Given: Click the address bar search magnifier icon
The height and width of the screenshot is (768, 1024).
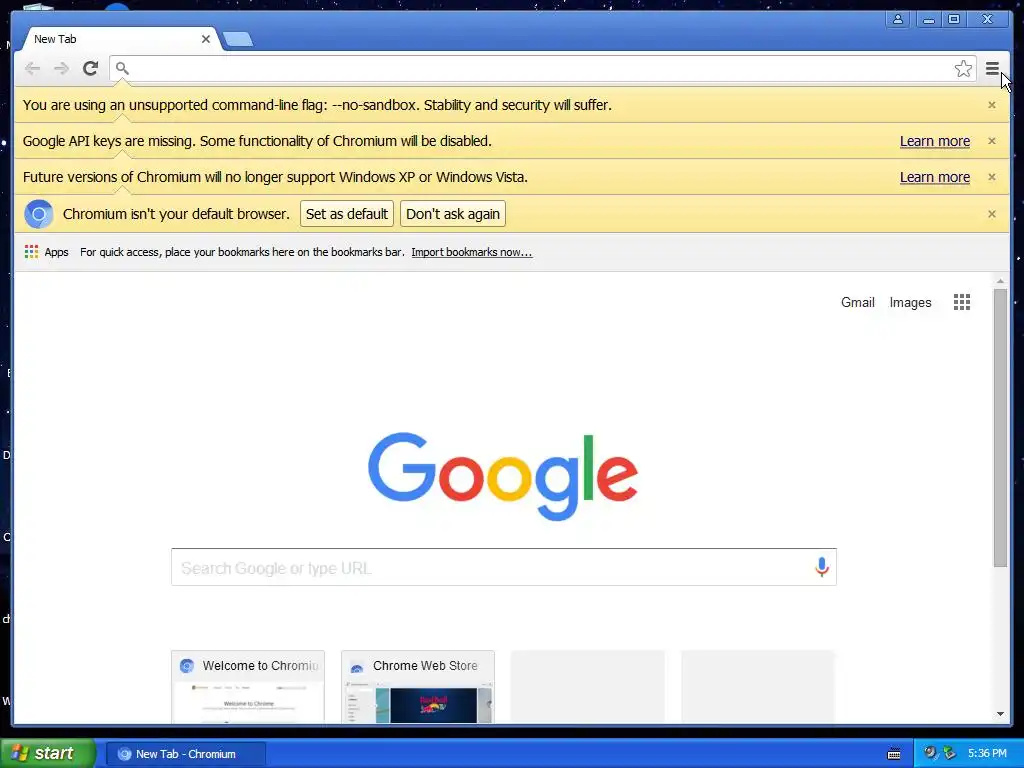Looking at the screenshot, I should click(x=122, y=68).
